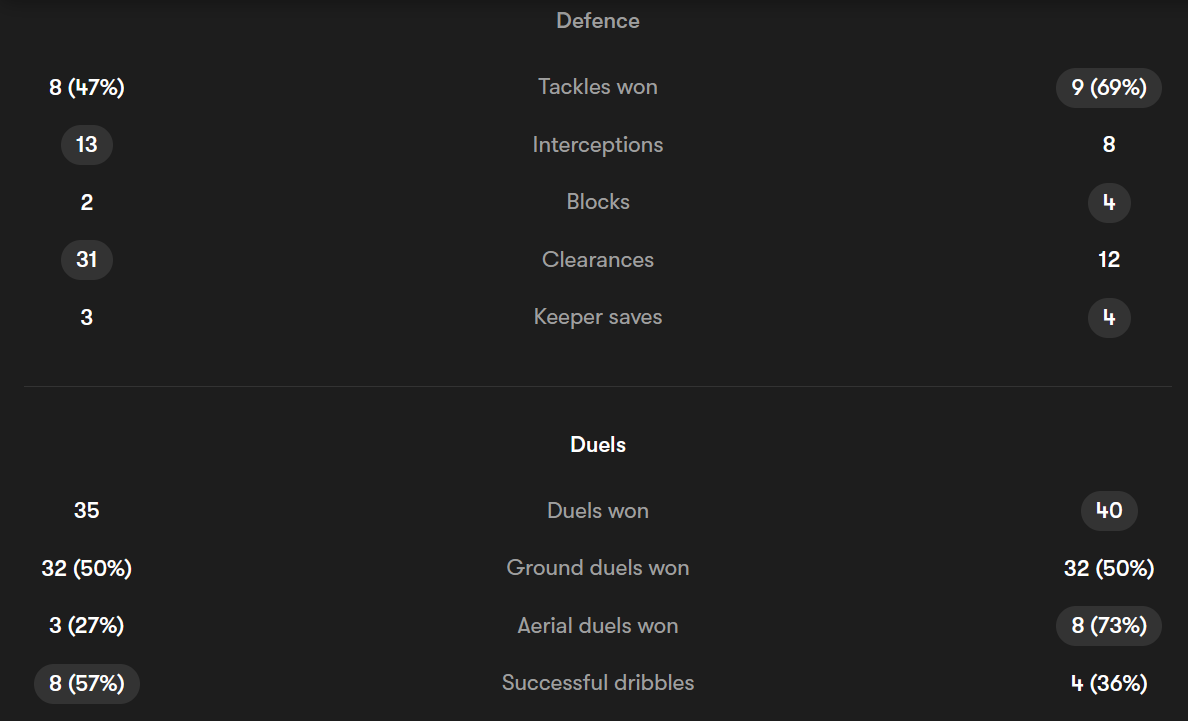Click the highlighted 40 duels won value
The width and height of the screenshot is (1188, 721).
click(x=1108, y=511)
